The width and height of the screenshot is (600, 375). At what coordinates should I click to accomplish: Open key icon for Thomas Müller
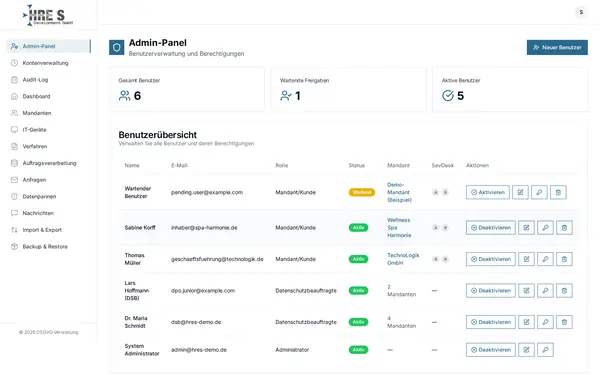coord(545,259)
